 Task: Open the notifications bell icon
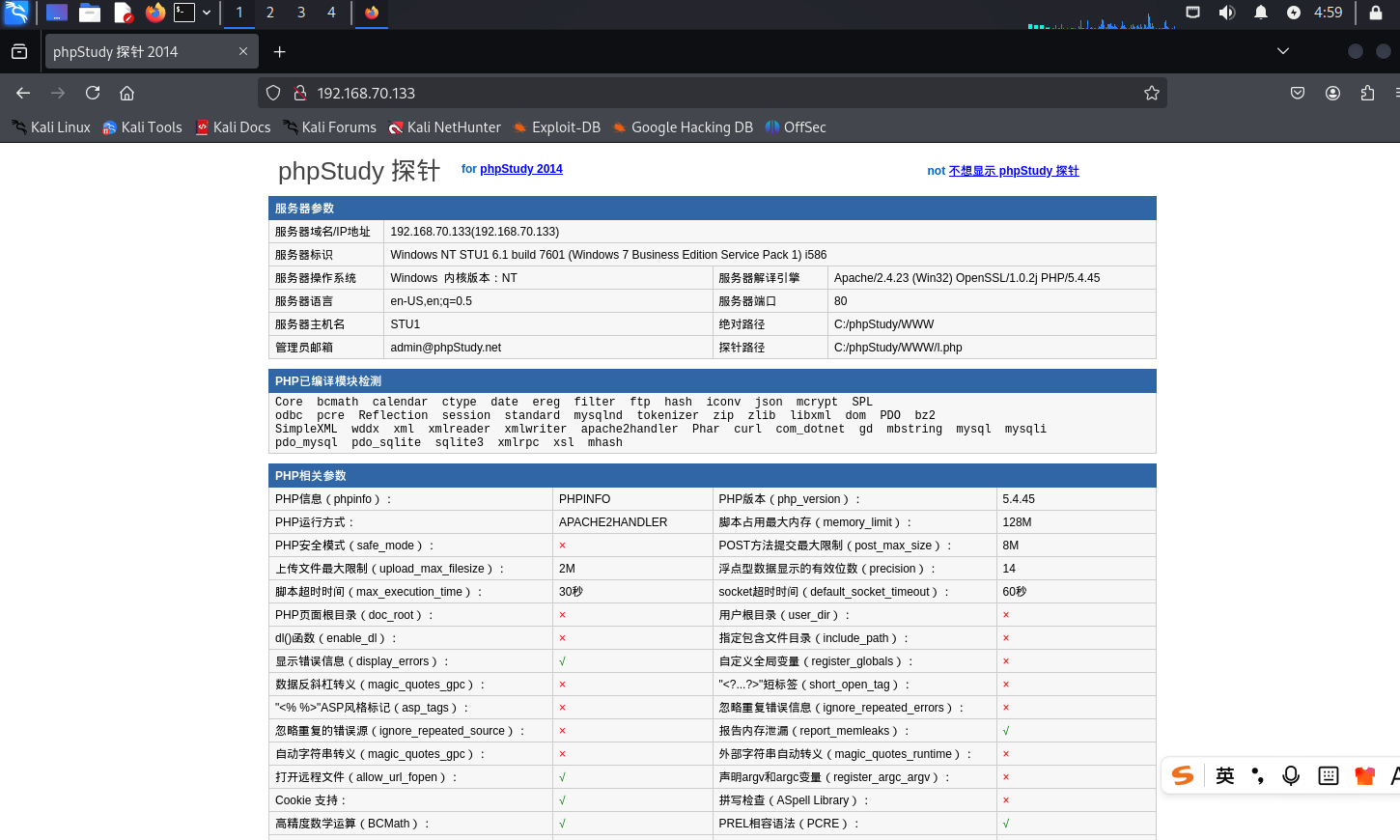coord(1261,13)
